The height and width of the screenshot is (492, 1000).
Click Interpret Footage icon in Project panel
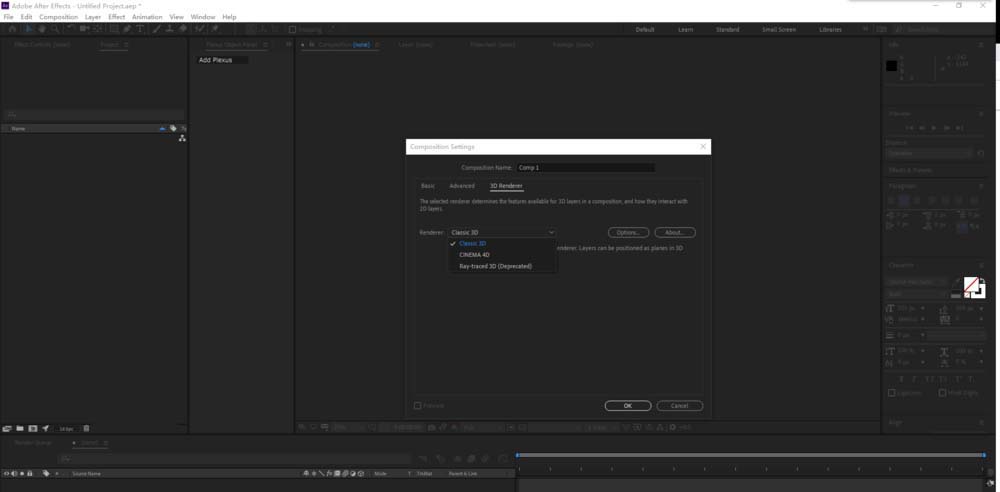point(7,428)
